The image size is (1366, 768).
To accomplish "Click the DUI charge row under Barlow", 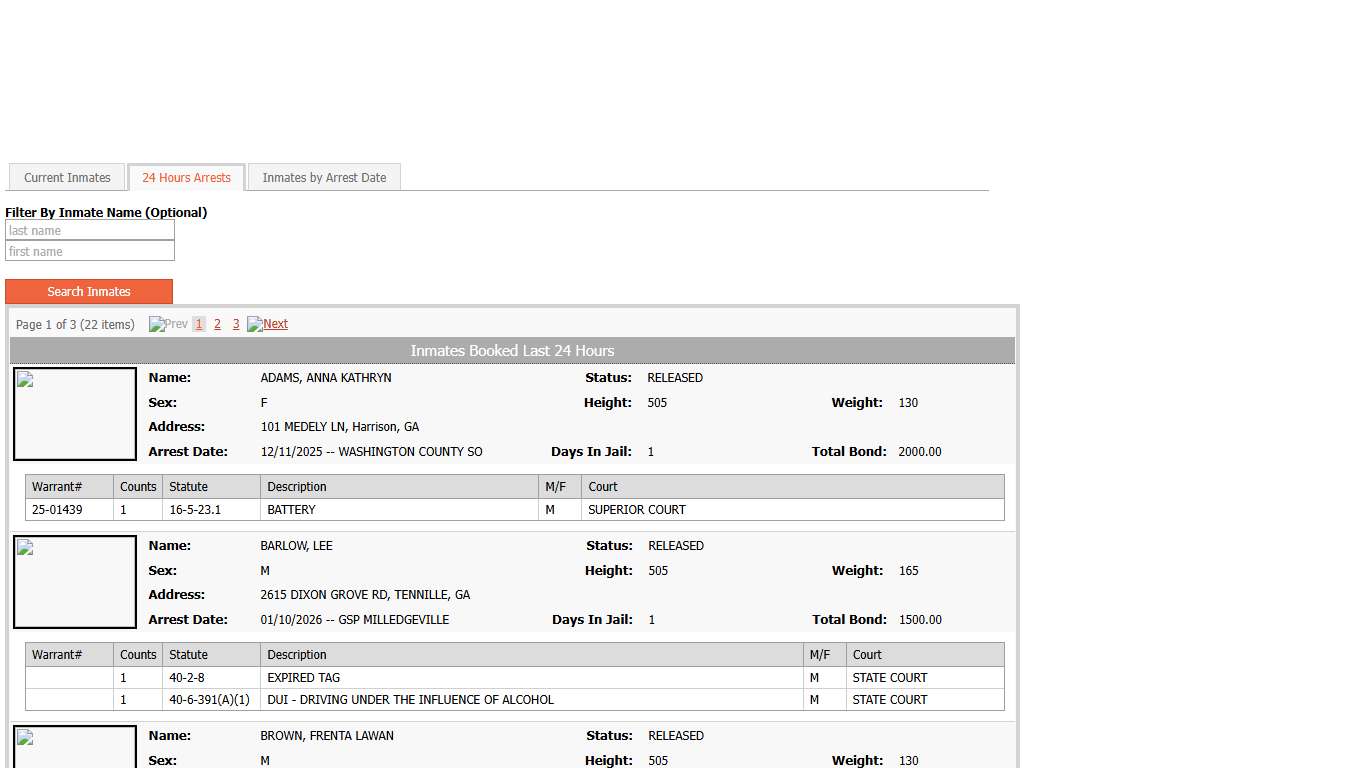I will coord(410,699).
